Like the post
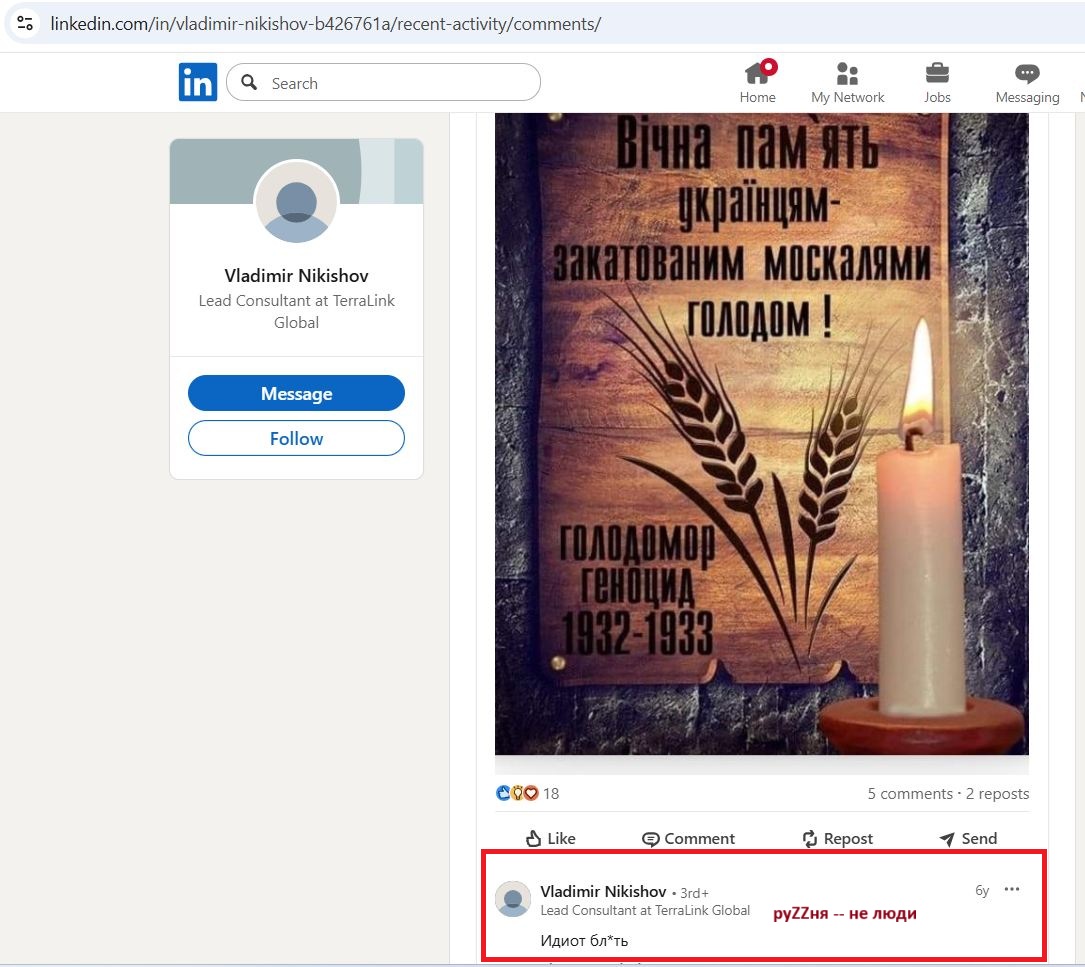The image size is (1085, 967). click(x=550, y=838)
